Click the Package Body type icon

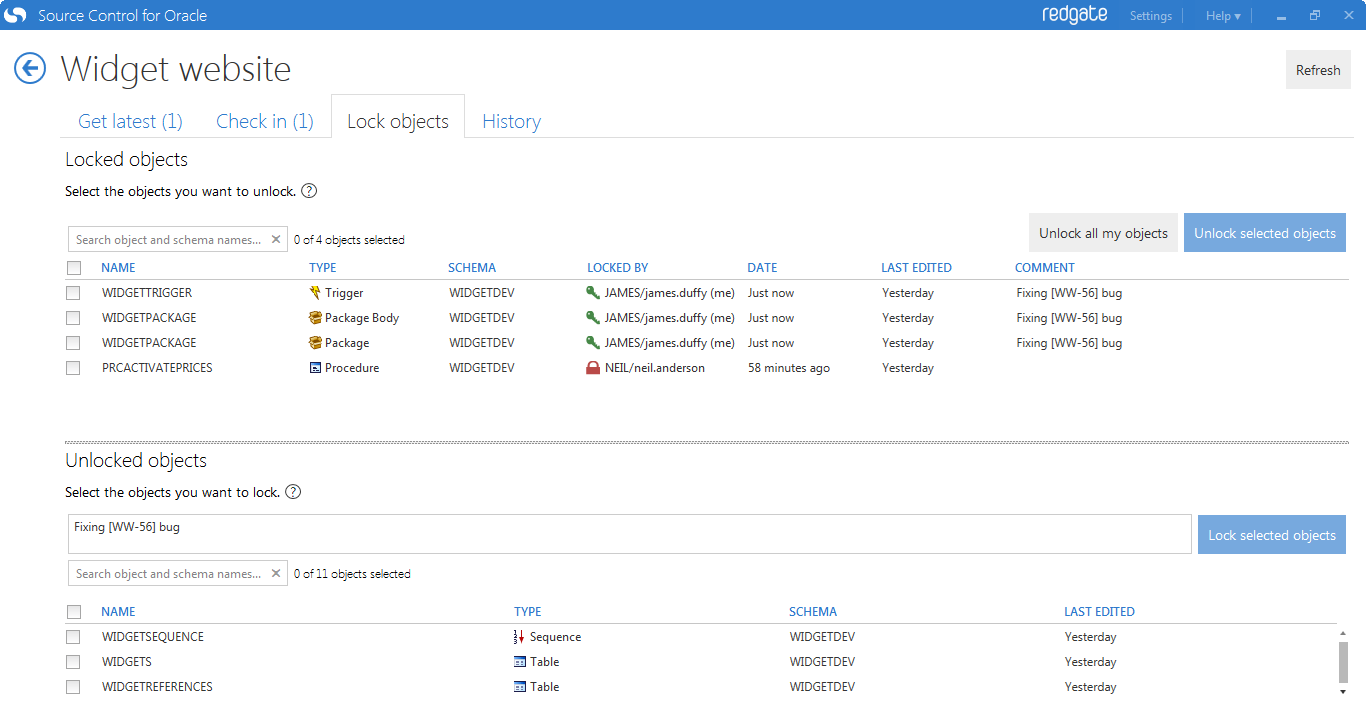tap(316, 318)
